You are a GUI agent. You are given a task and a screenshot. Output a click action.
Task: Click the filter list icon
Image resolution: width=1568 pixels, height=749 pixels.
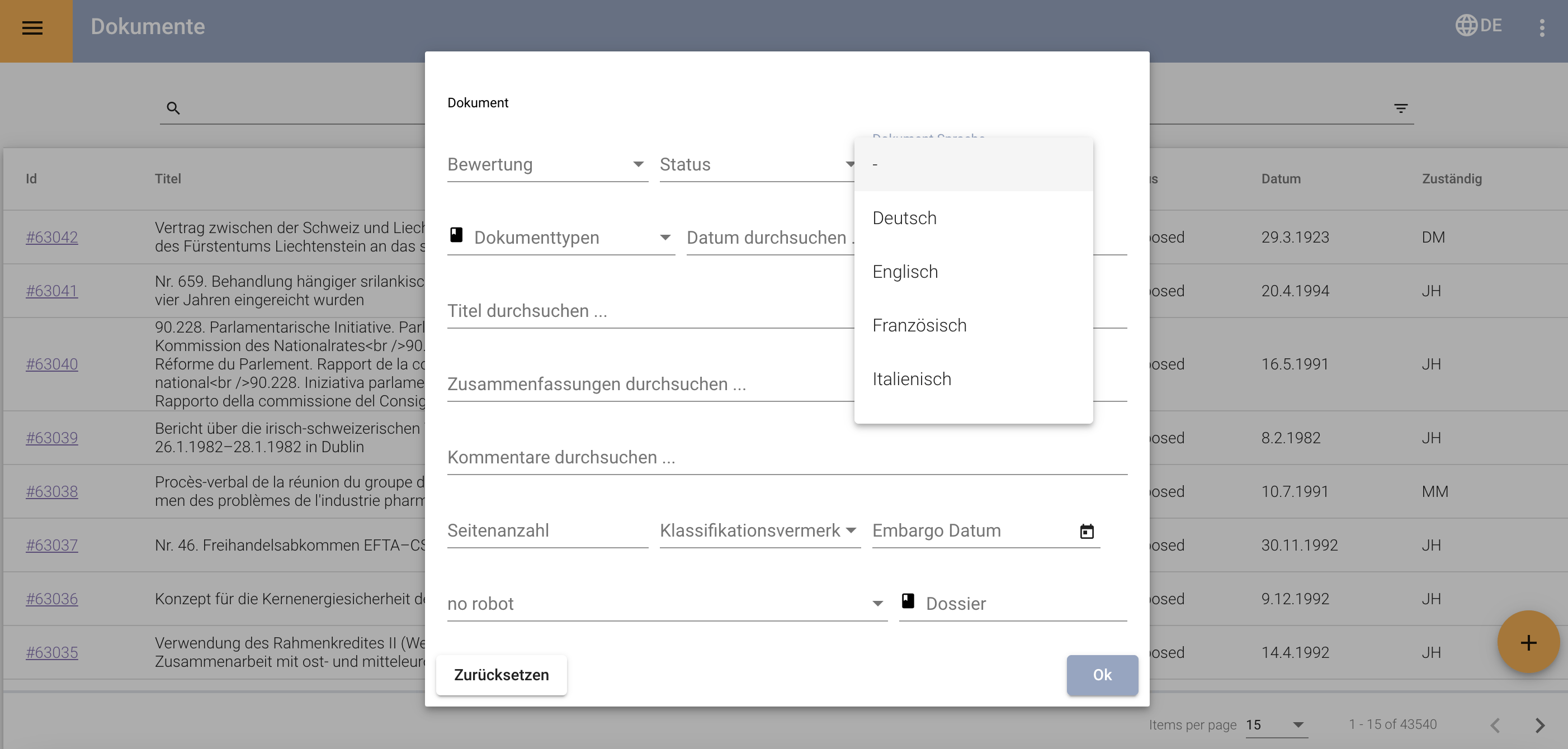[x=1401, y=108]
